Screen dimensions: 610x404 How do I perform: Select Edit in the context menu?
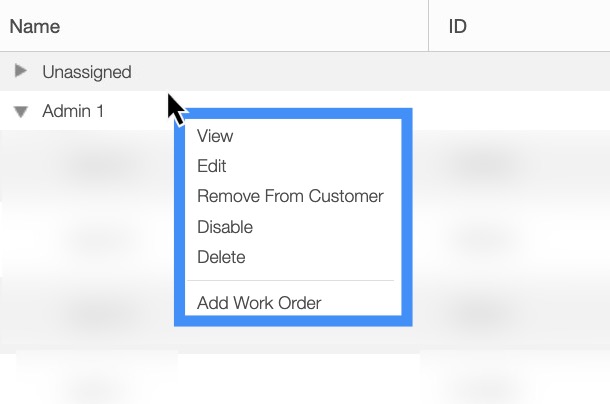point(212,166)
